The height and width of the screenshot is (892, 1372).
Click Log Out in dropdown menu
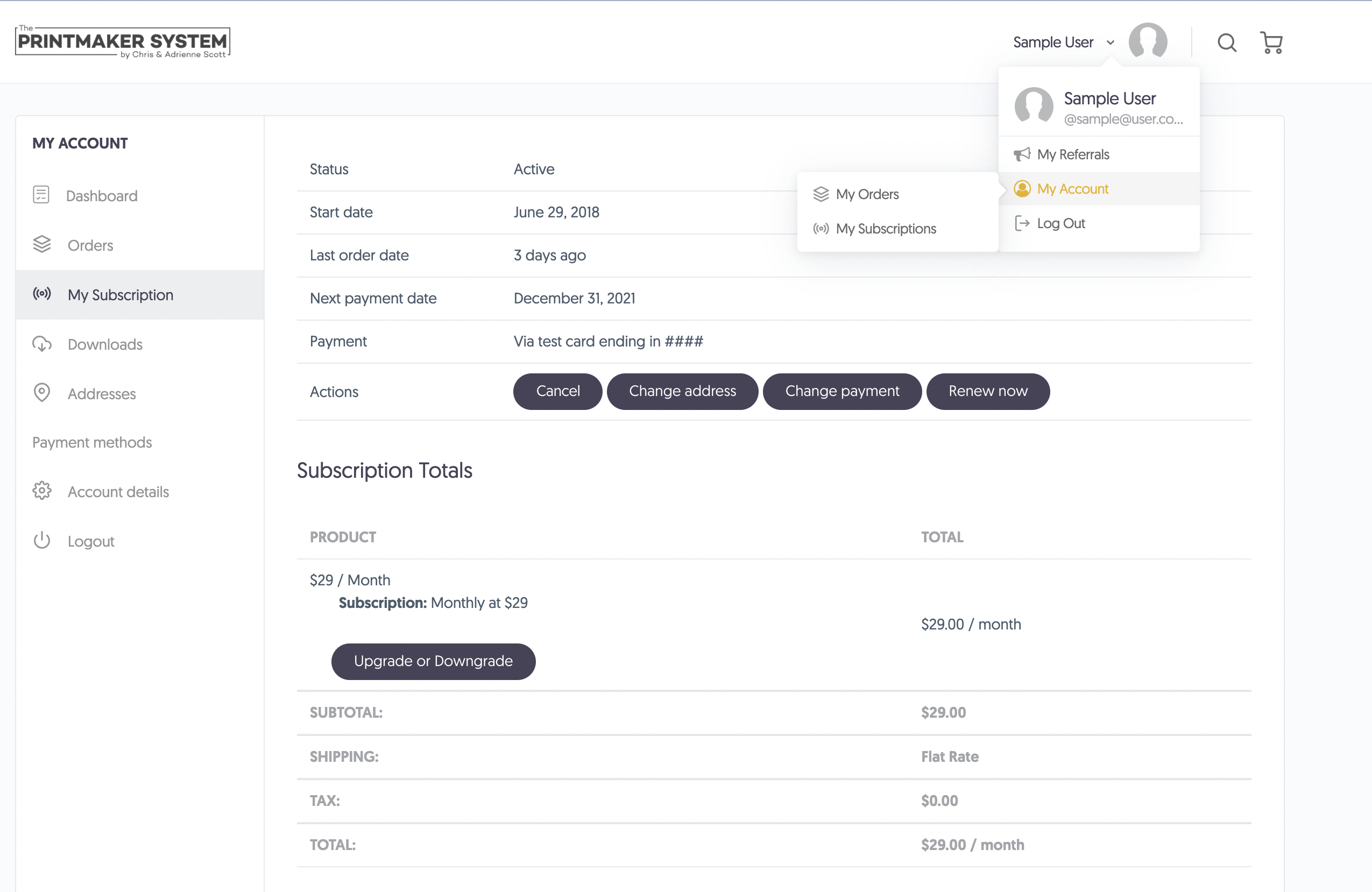coord(1060,224)
